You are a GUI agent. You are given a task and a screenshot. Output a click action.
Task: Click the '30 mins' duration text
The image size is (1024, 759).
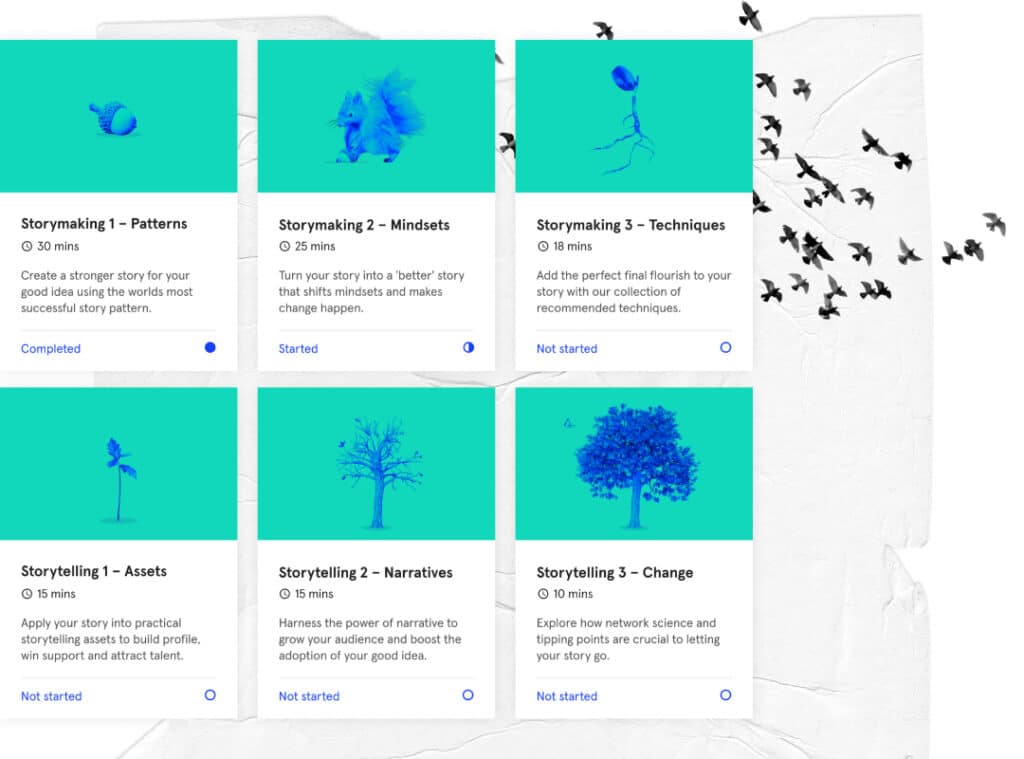[58, 246]
